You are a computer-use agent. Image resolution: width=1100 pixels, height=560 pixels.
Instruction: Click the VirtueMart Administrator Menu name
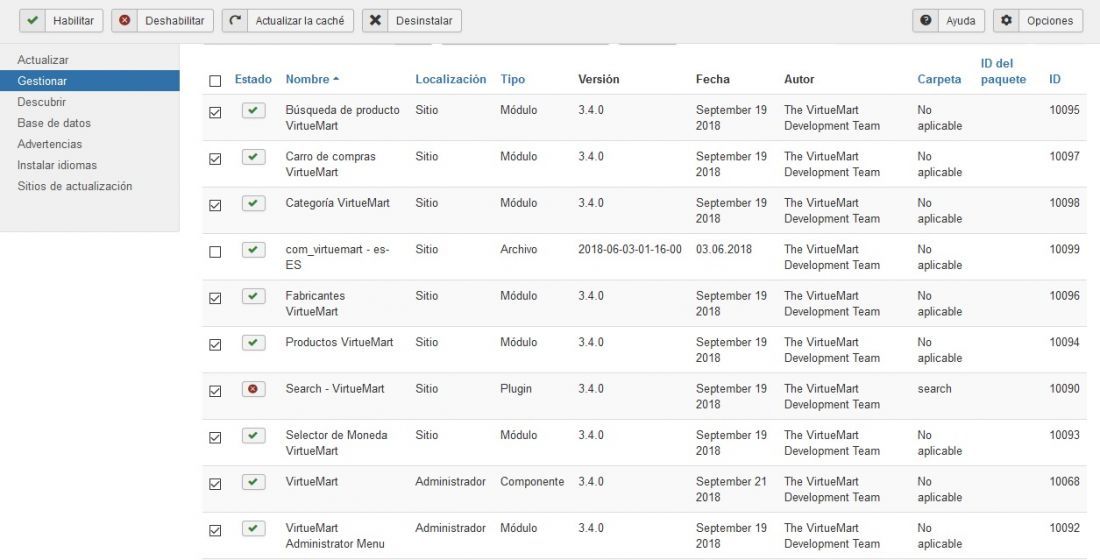pyautogui.click(x=335, y=535)
